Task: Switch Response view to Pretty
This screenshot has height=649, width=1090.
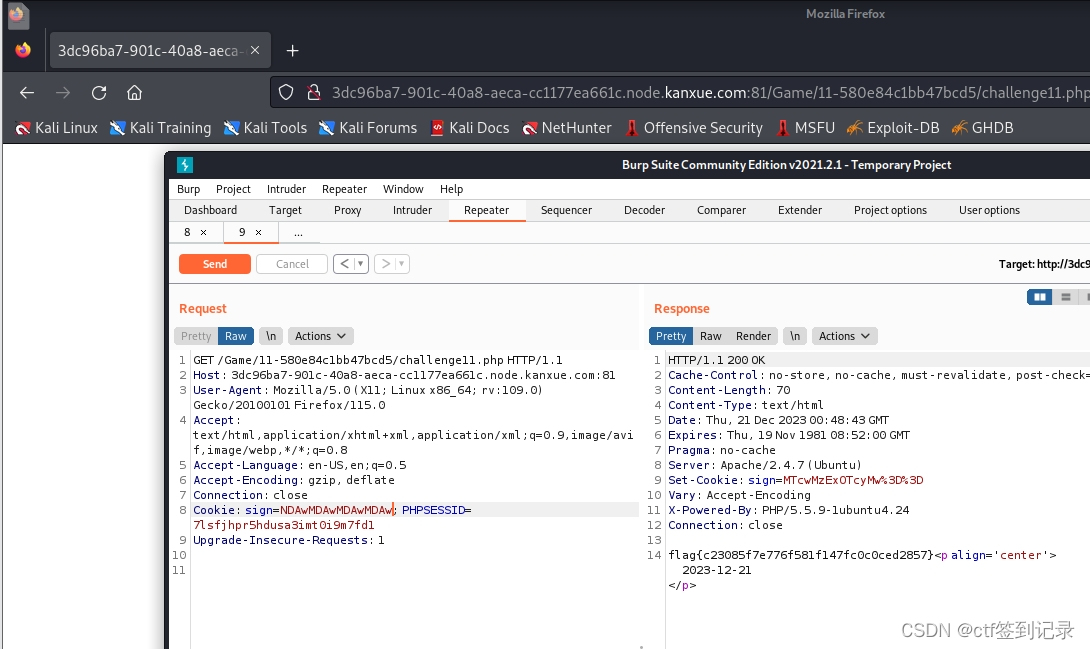Action: 671,336
